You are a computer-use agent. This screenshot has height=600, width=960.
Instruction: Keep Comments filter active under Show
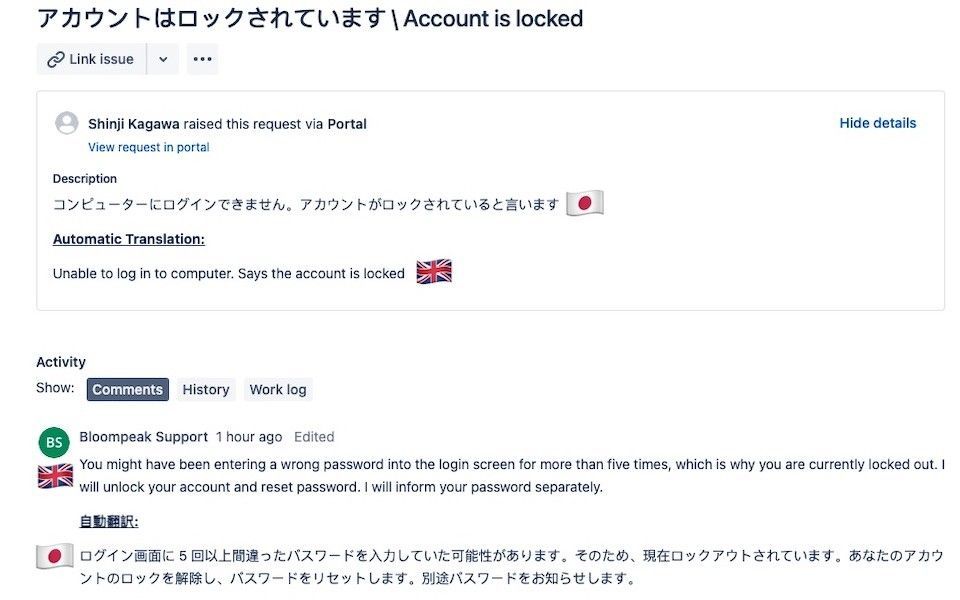point(127,389)
